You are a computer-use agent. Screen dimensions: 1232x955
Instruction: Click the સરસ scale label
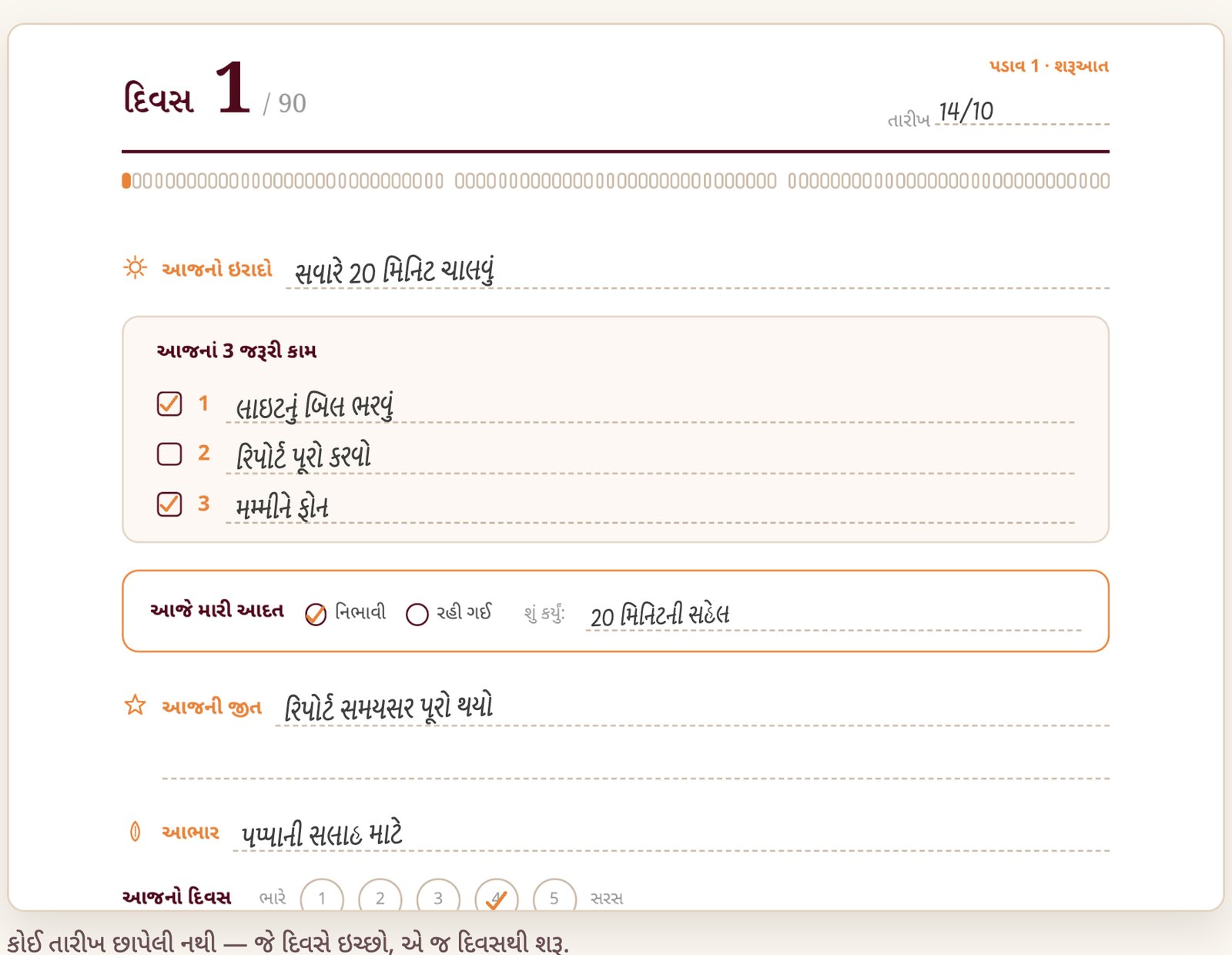(x=607, y=898)
